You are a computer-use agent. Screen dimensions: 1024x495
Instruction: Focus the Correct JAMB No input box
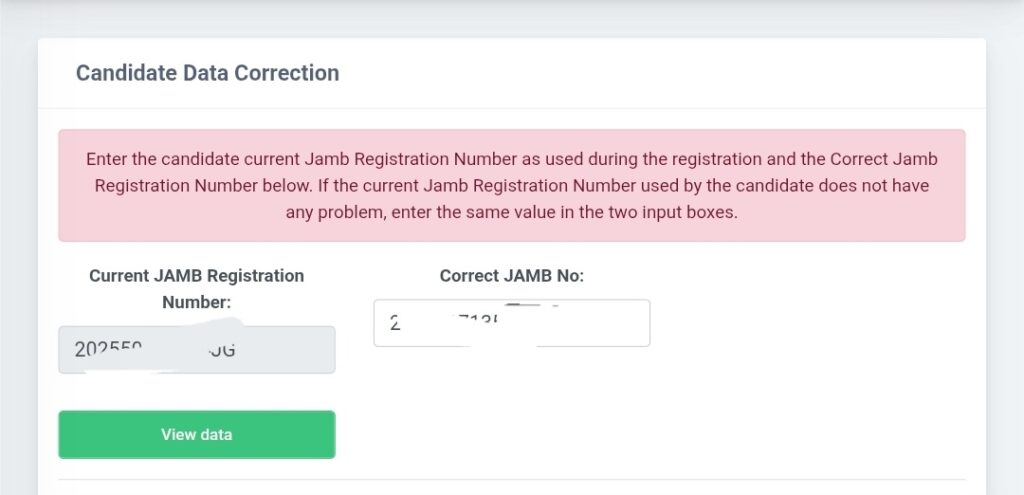pyautogui.click(x=511, y=323)
